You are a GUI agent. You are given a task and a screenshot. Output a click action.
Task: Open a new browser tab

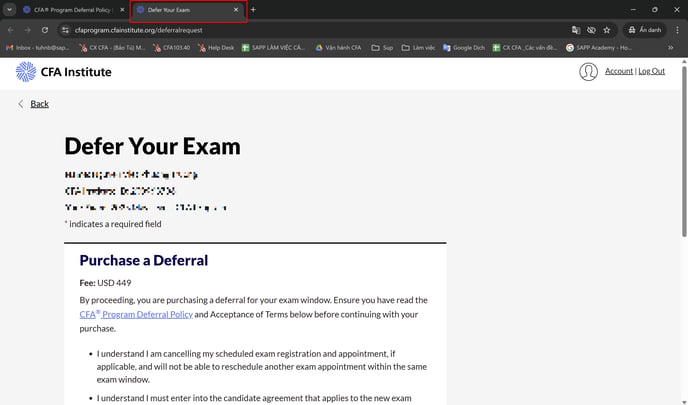[253, 10]
